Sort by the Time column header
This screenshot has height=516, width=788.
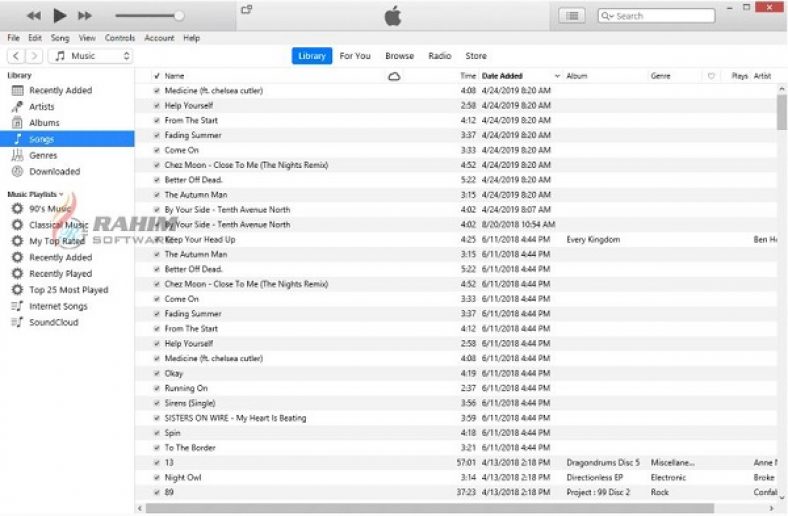coord(468,76)
